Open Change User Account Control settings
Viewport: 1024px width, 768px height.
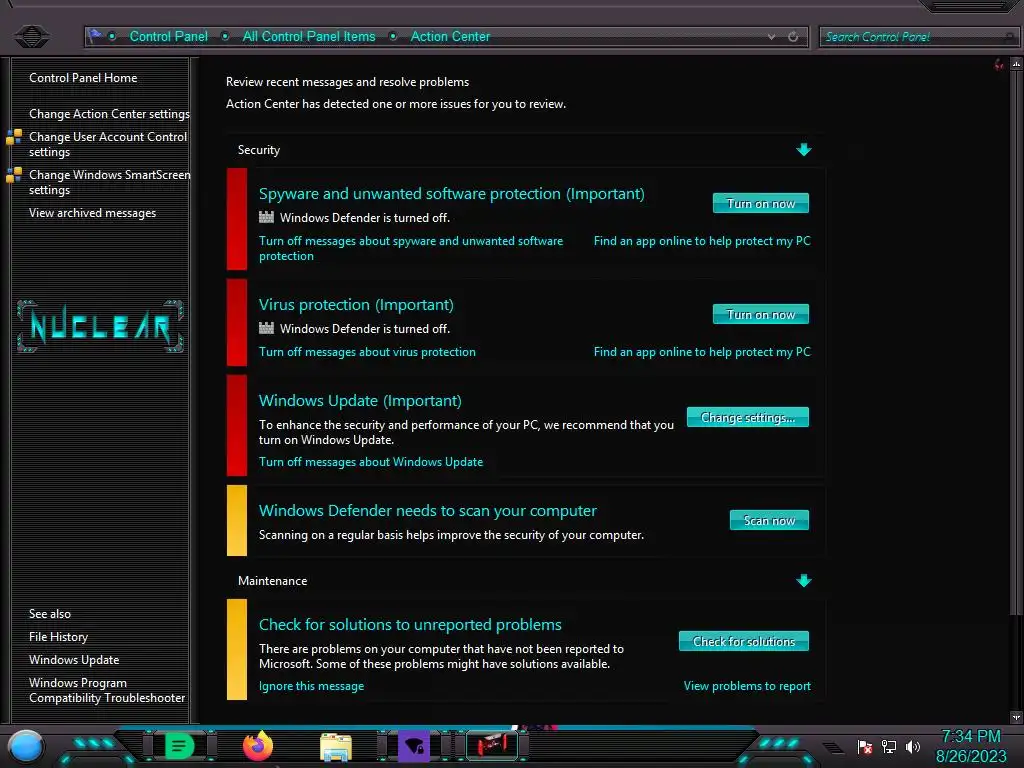tap(108, 144)
